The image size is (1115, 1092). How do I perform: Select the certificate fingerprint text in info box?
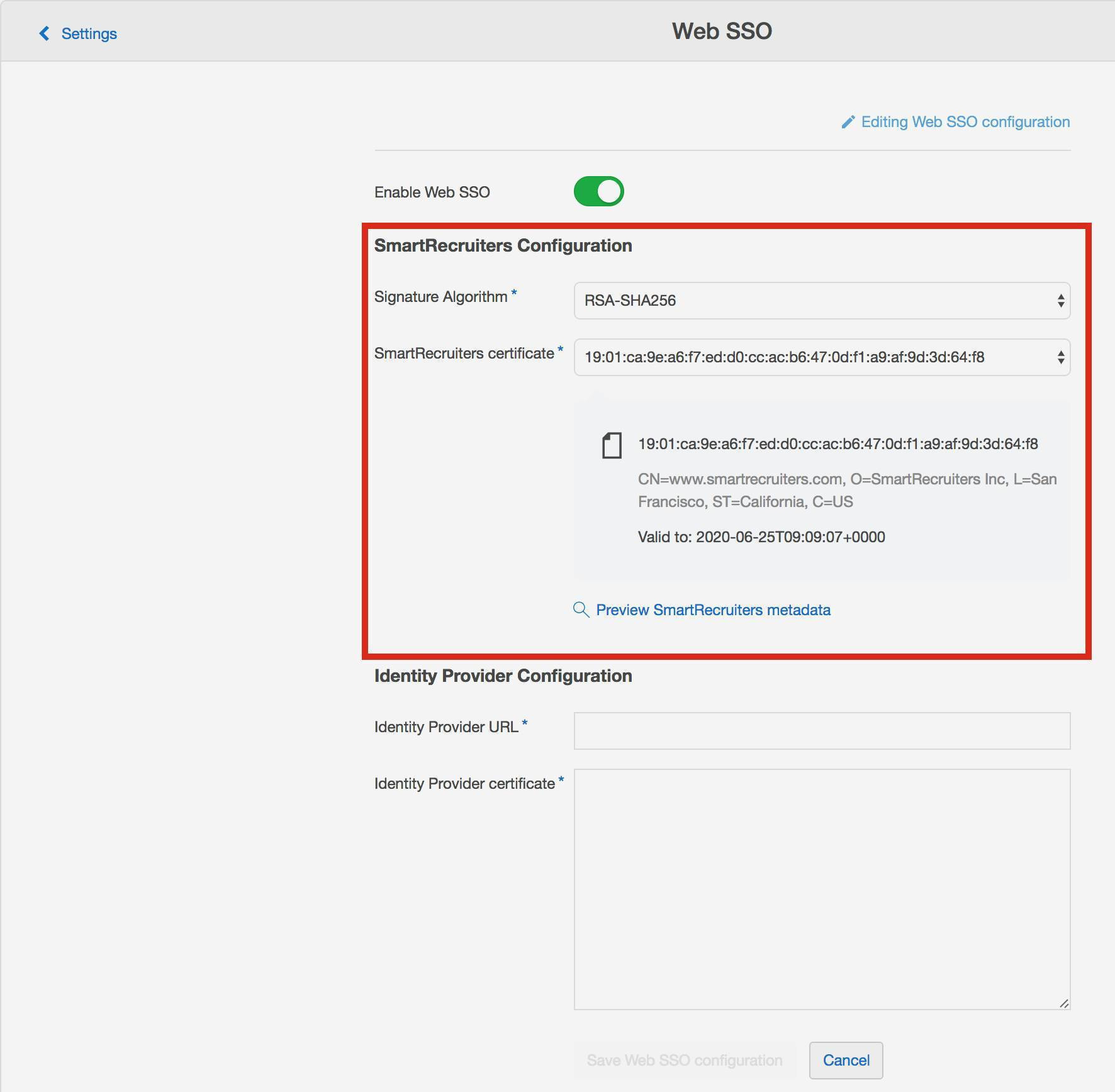[838, 444]
